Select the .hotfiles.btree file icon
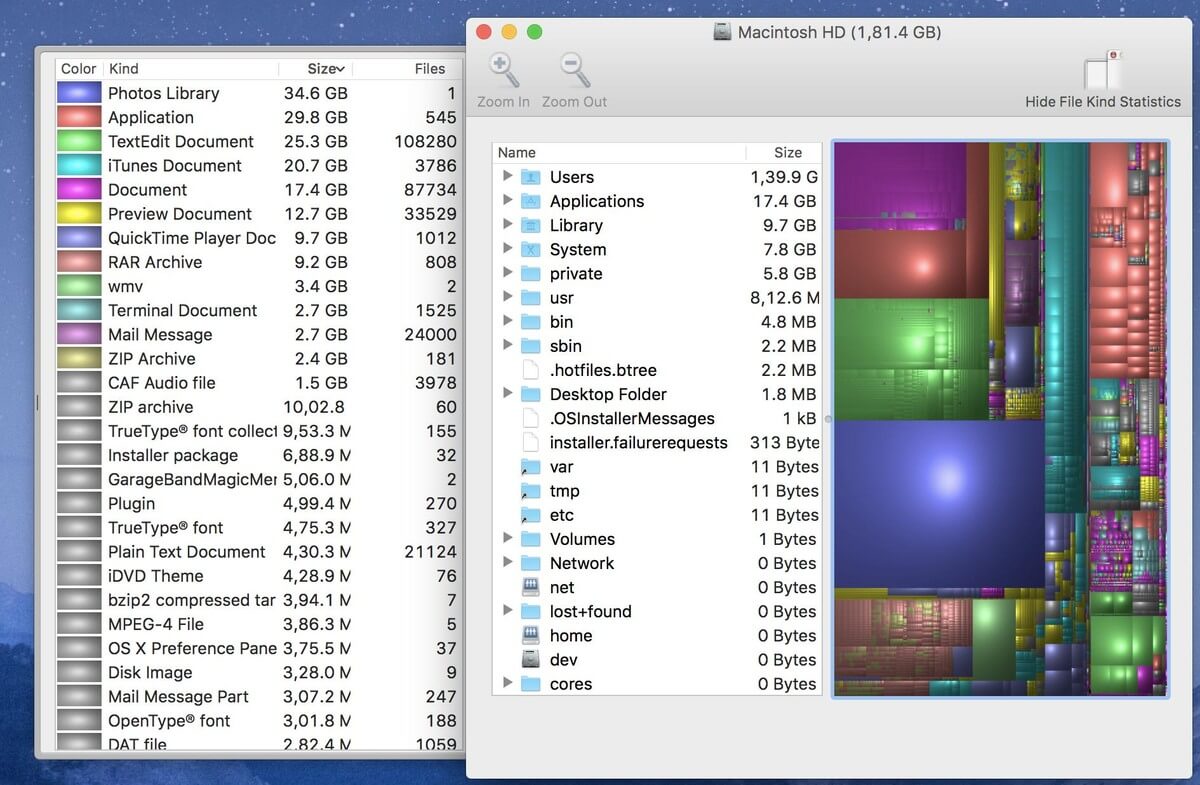 tap(531, 370)
